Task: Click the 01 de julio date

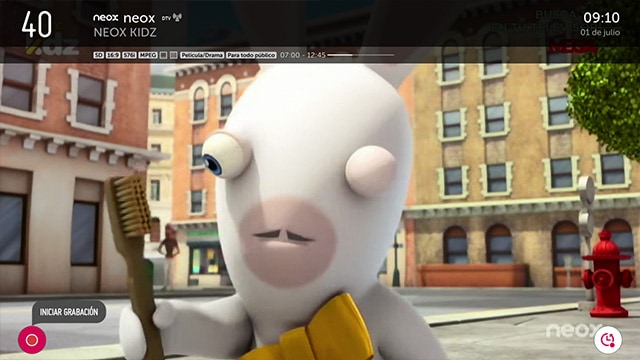Action: coord(600,32)
